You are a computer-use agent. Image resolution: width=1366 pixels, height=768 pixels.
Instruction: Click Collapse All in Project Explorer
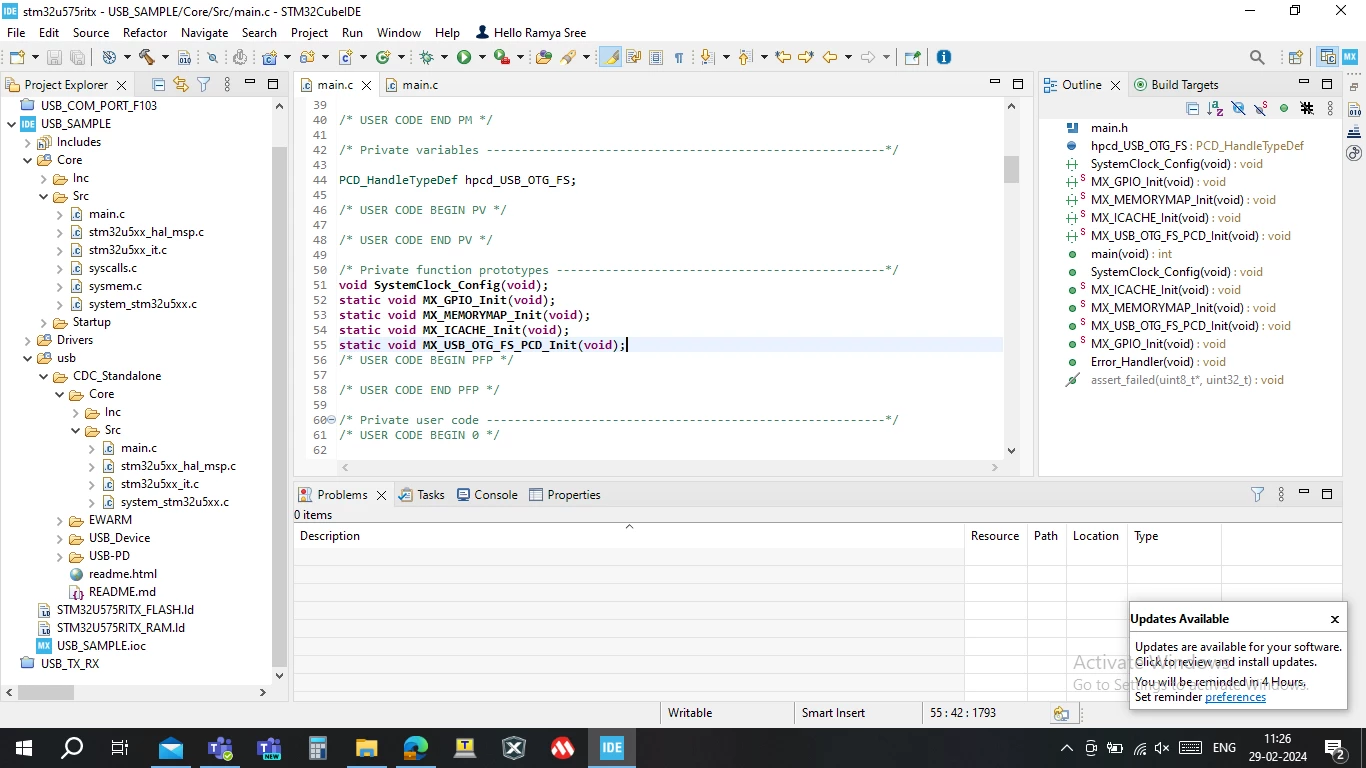pyautogui.click(x=158, y=85)
